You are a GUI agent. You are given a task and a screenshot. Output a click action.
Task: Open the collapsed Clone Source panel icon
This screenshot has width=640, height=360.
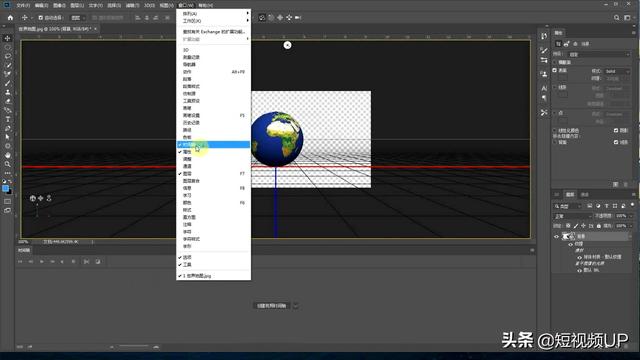(544, 74)
